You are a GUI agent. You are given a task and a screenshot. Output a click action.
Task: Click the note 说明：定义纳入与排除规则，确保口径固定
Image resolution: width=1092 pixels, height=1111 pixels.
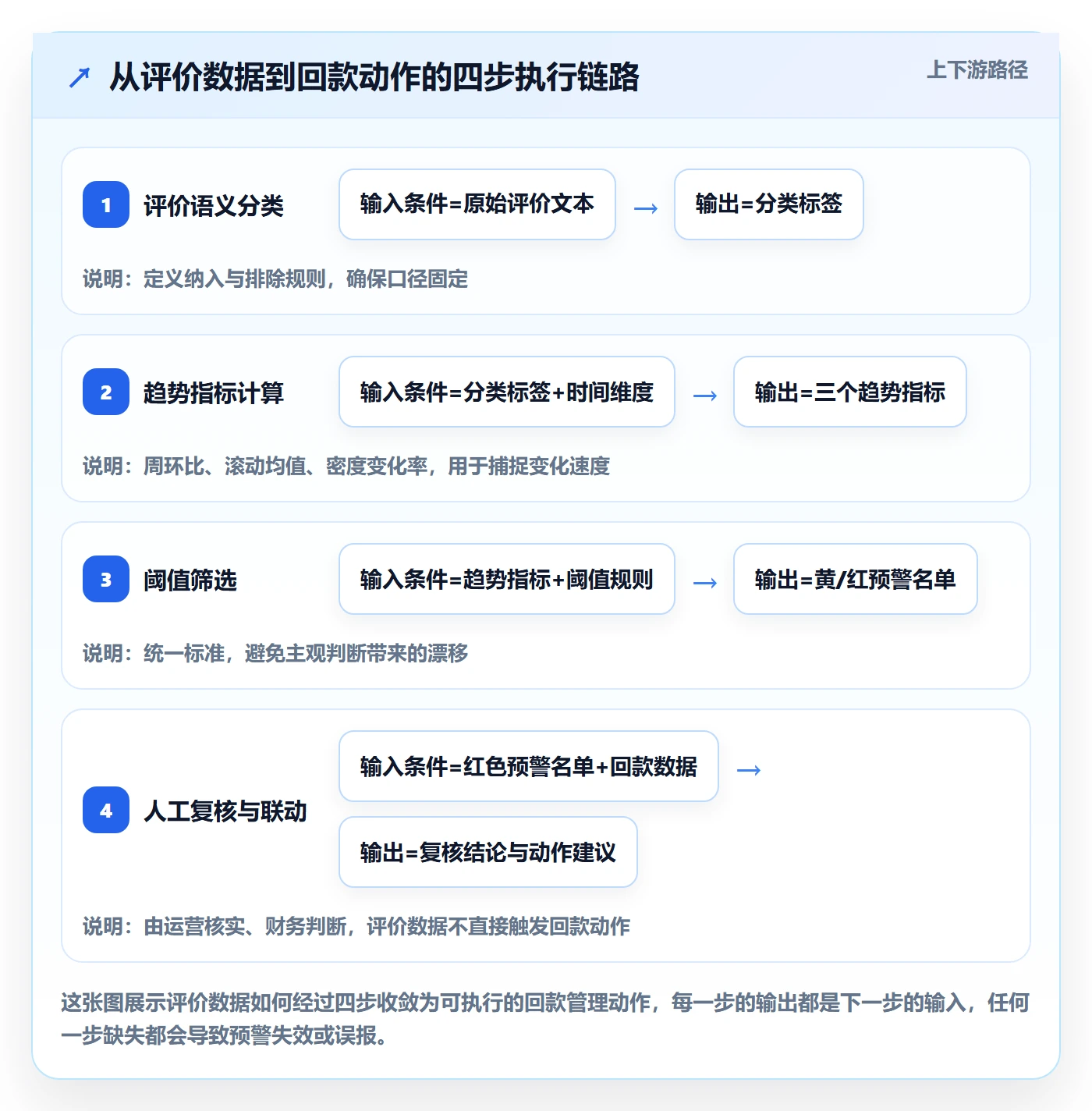point(275,279)
